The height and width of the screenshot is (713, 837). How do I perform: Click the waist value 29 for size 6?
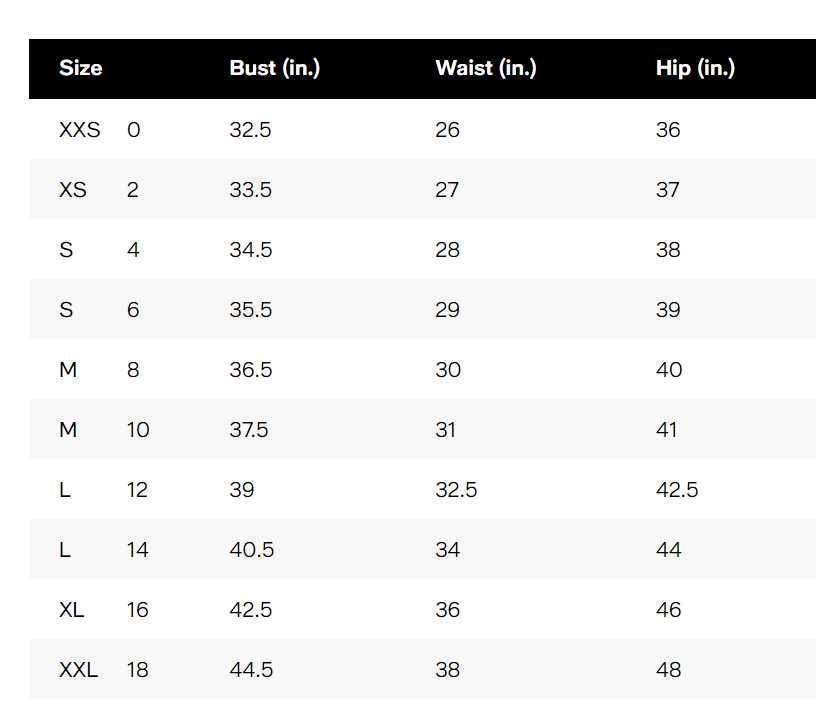pyautogui.click(x=447, y=310)
